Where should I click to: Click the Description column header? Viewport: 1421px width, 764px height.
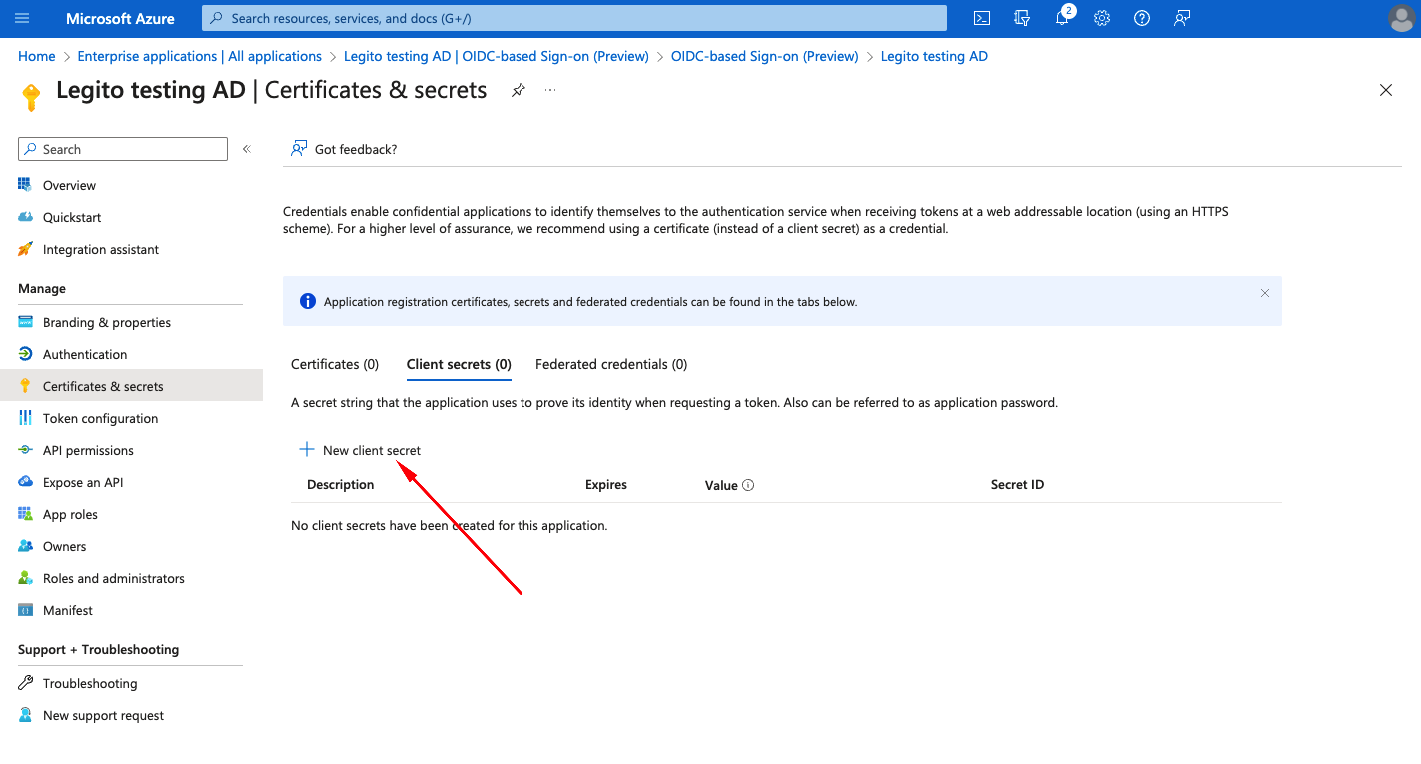[341, 484]
